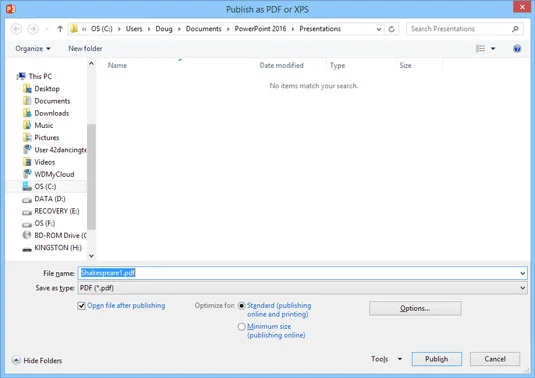Click Presentations in the address breadcrumb
Image resolution: width=535 pixels, height=378 pixels.
(320, 29)
